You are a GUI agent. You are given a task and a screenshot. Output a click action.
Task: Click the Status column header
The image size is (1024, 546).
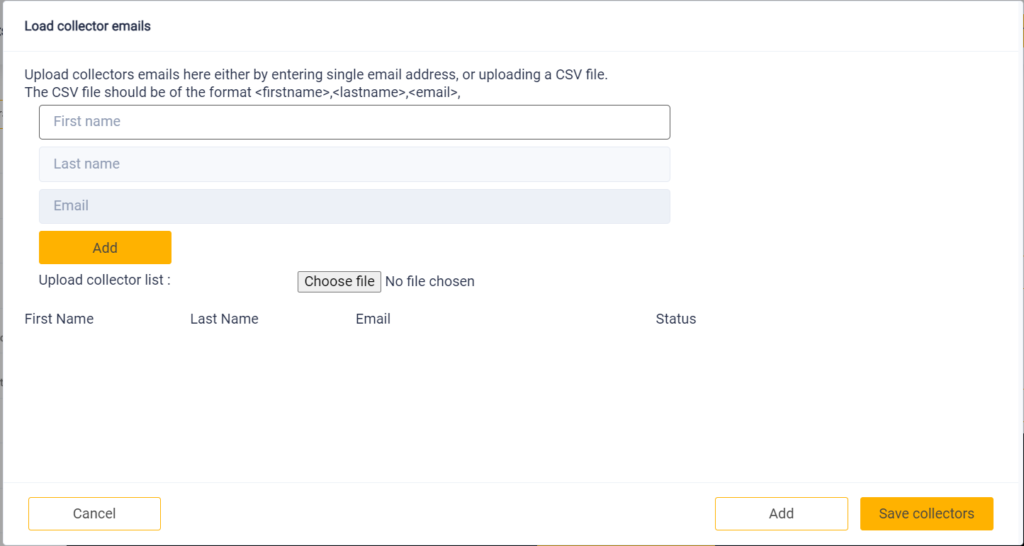click(x=676, y=319)
